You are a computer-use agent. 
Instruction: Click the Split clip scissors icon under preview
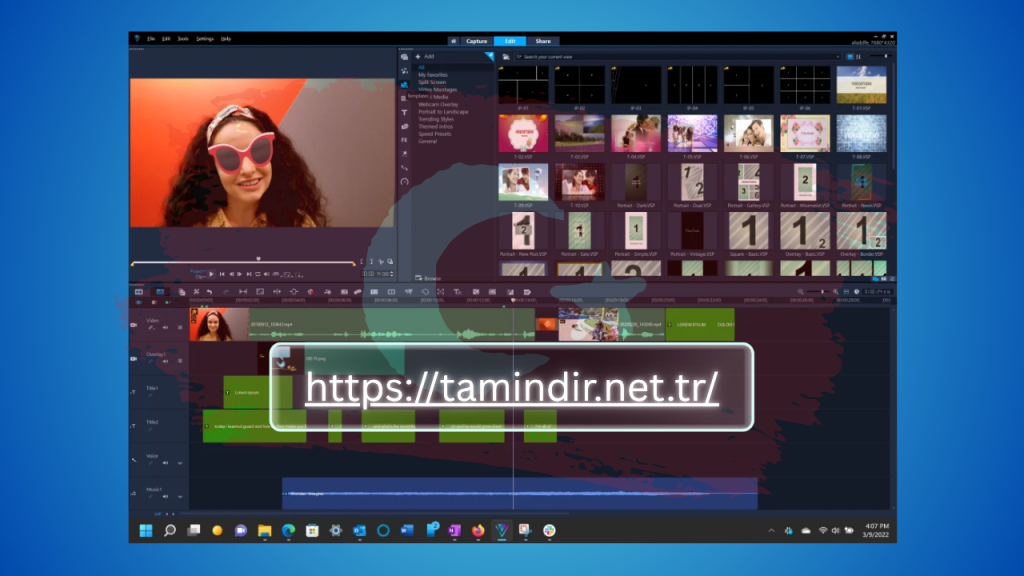(381, 262)
